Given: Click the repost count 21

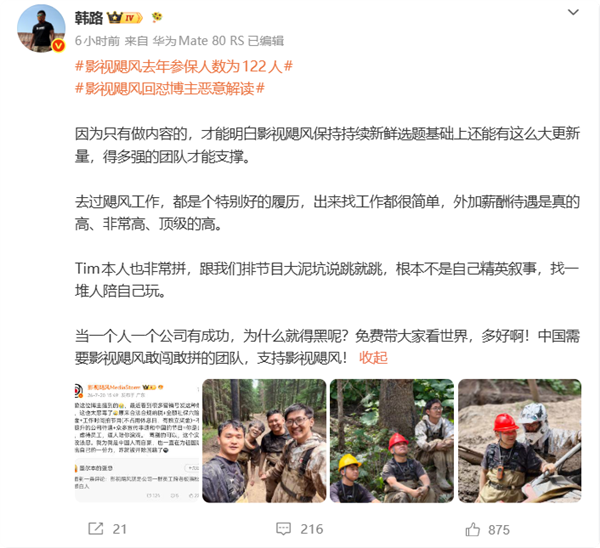Looking at the screenshot, I should click(x=120, y=529).
